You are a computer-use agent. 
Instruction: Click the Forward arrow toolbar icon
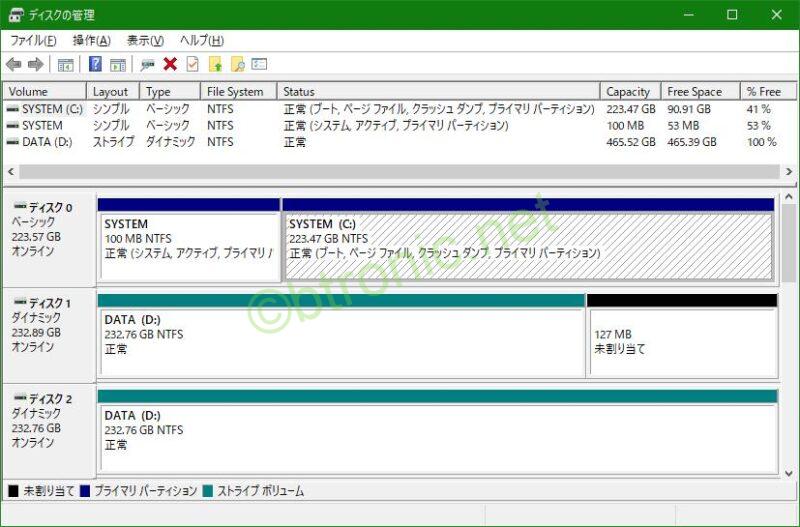[36, 64]
